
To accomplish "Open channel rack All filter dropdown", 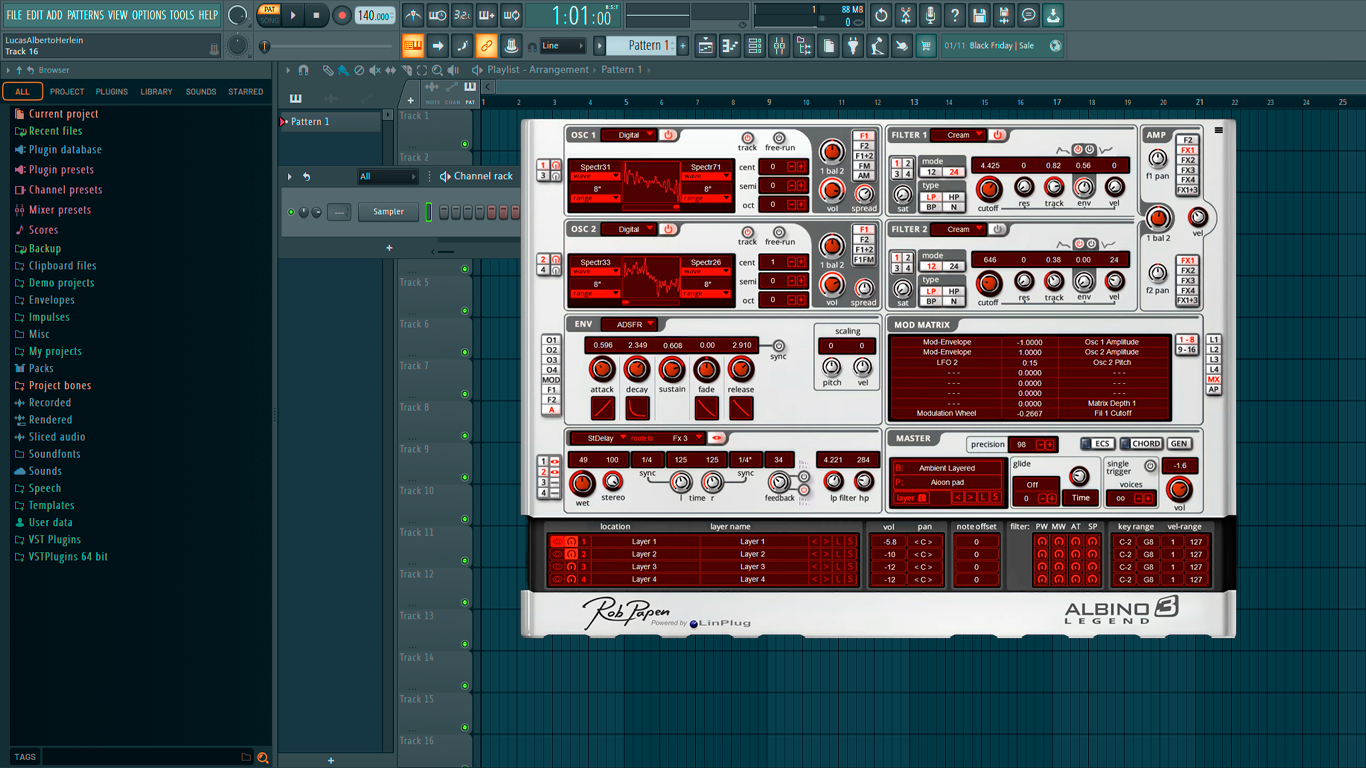I will [x=387, y=177].
